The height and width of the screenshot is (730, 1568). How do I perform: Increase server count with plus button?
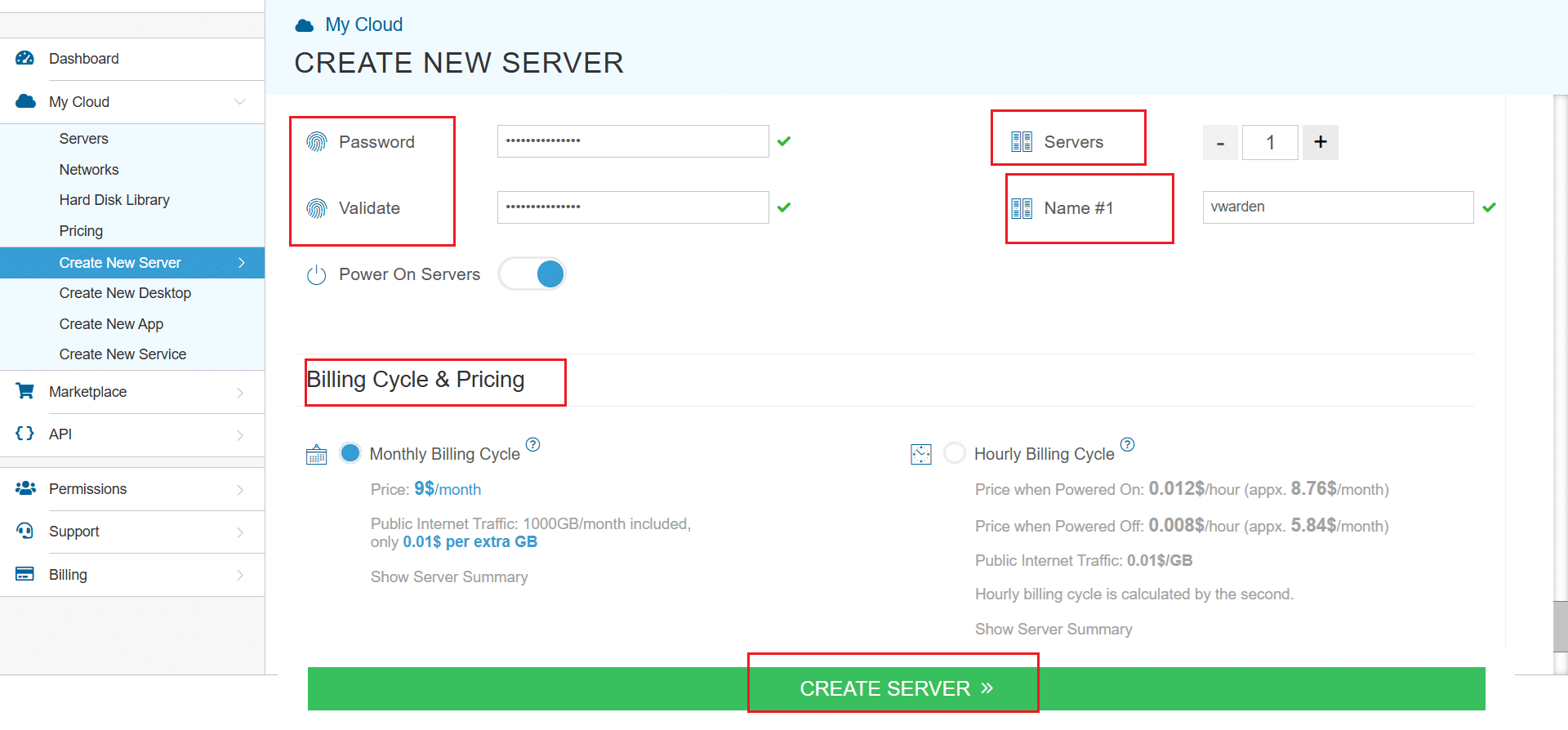point(1320,142)
